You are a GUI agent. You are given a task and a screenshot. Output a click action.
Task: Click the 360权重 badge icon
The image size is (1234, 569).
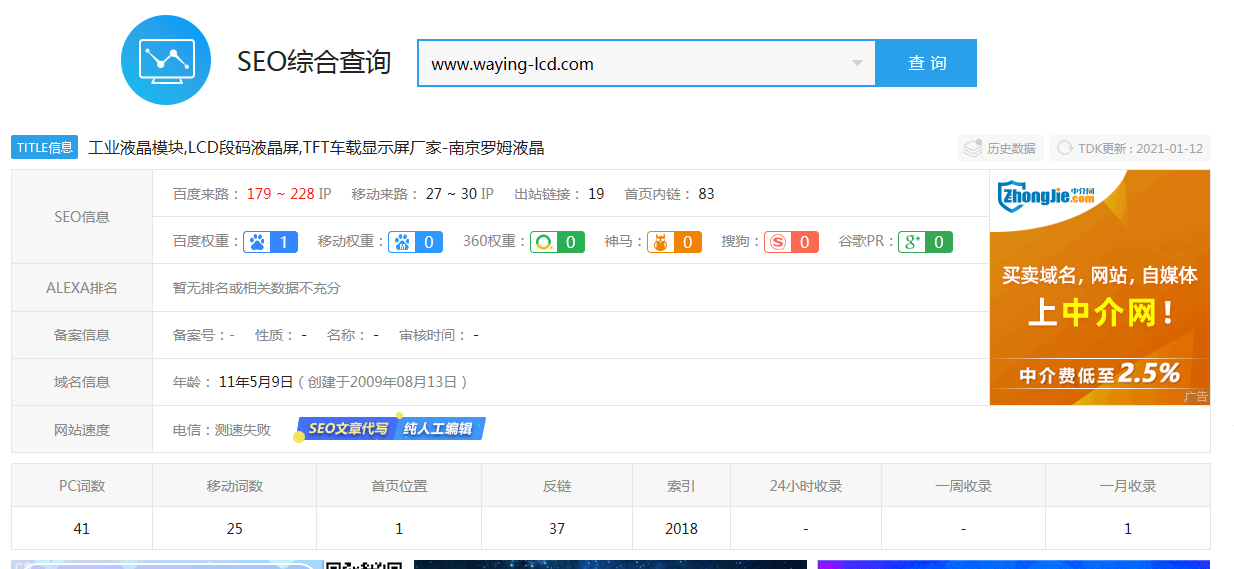click(x=557, y=241)
